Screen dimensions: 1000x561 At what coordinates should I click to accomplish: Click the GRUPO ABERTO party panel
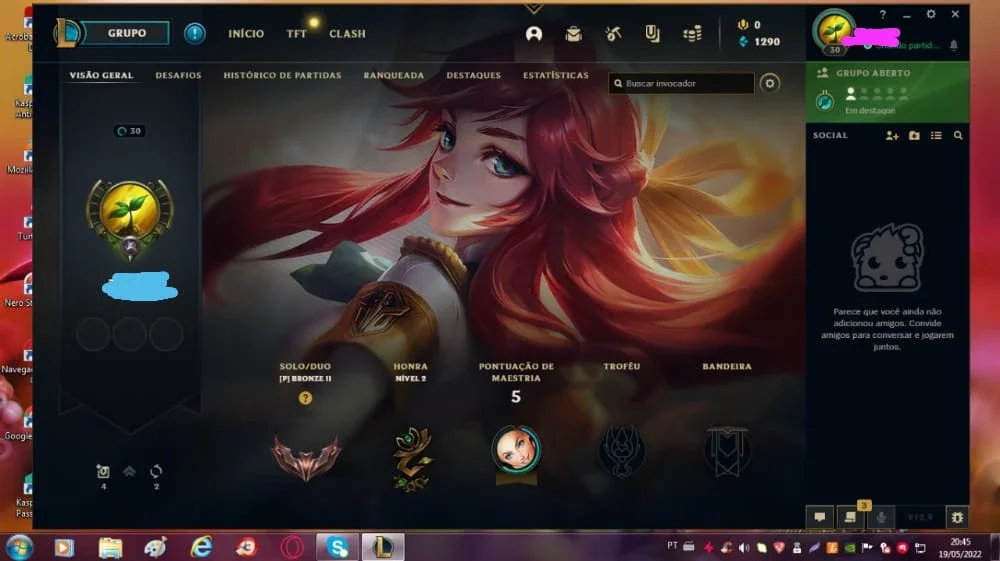pos(887,92)
